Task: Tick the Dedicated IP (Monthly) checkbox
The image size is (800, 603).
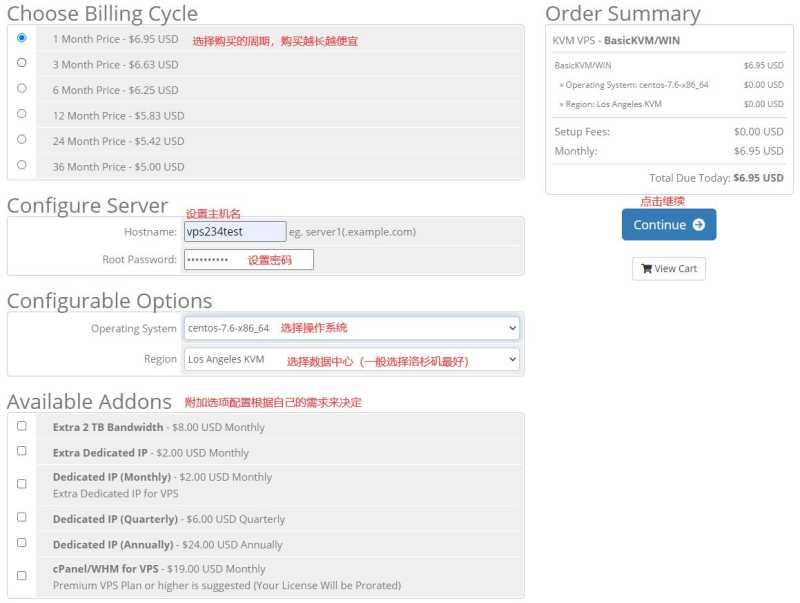Action: [21, 484]
